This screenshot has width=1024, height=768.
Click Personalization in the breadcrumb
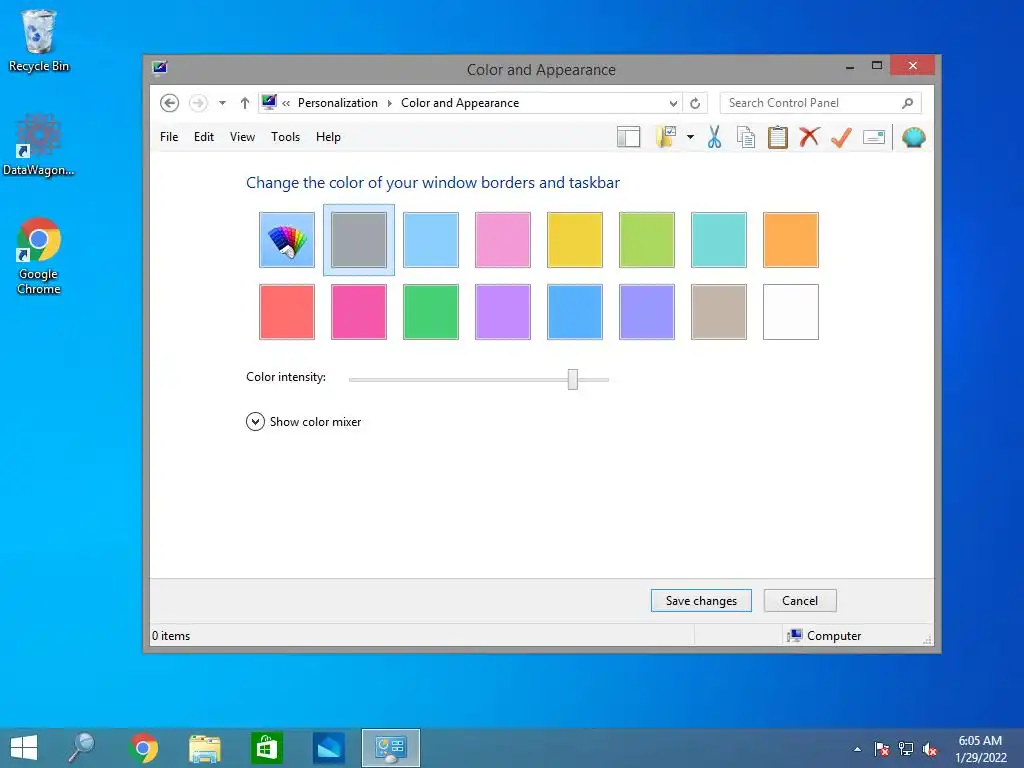tap(338, 103)
